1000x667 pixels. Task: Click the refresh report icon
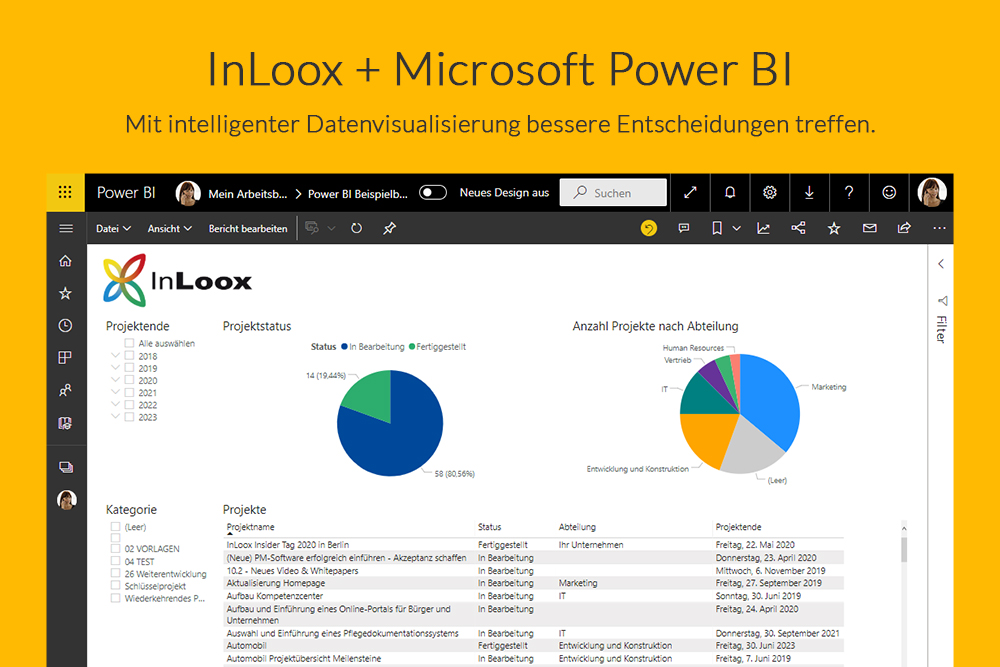(x=357, y=228)
